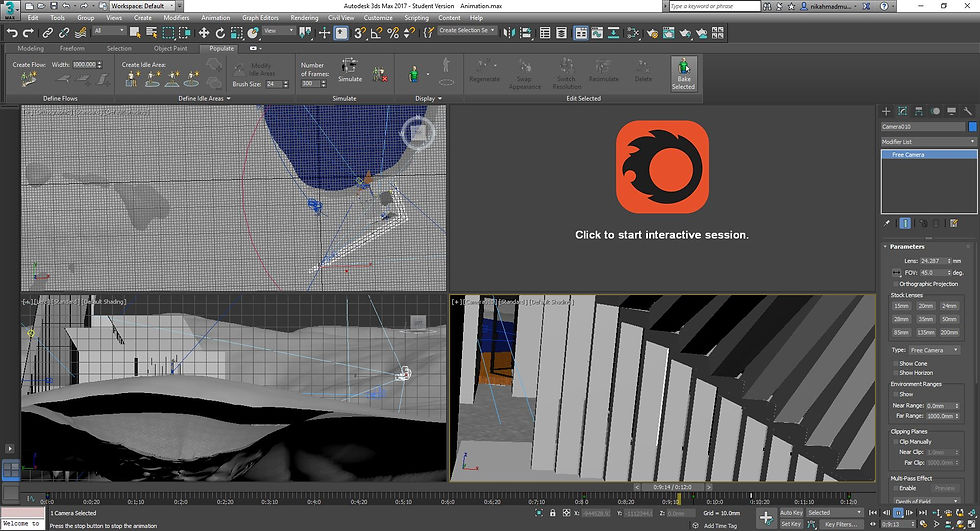Open the Graph Editors menu
This screenshot has width=980, height=531.
pos(261,17)
